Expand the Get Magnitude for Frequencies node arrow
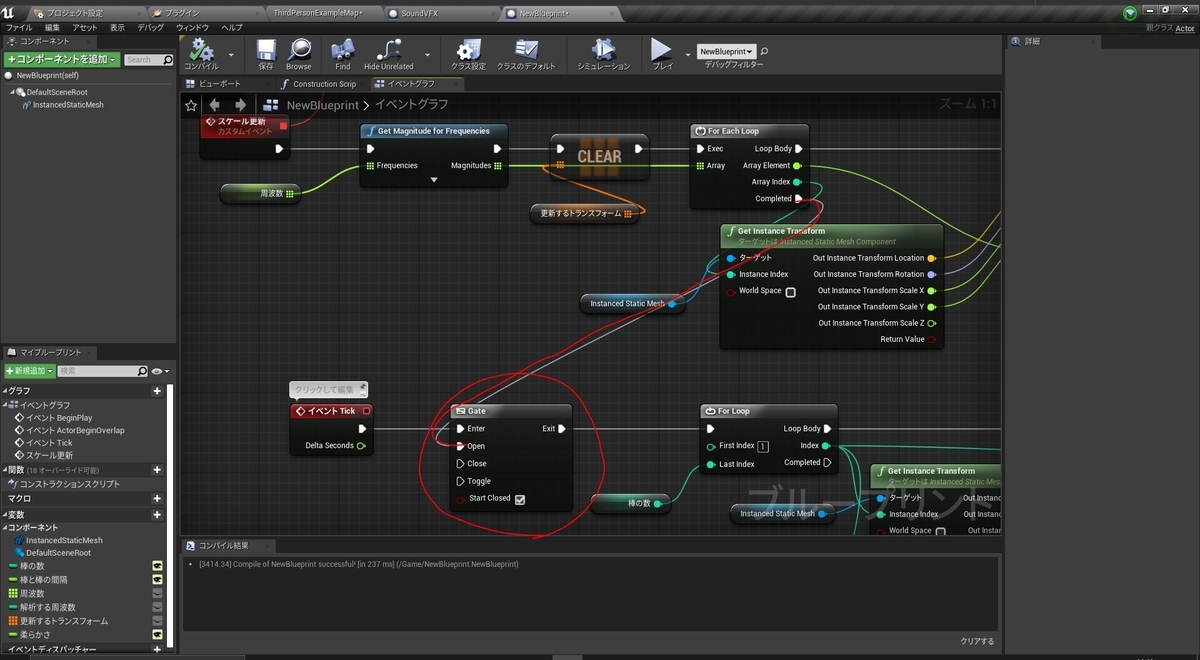Viewport: 1200px width, 660px height. 434,180
